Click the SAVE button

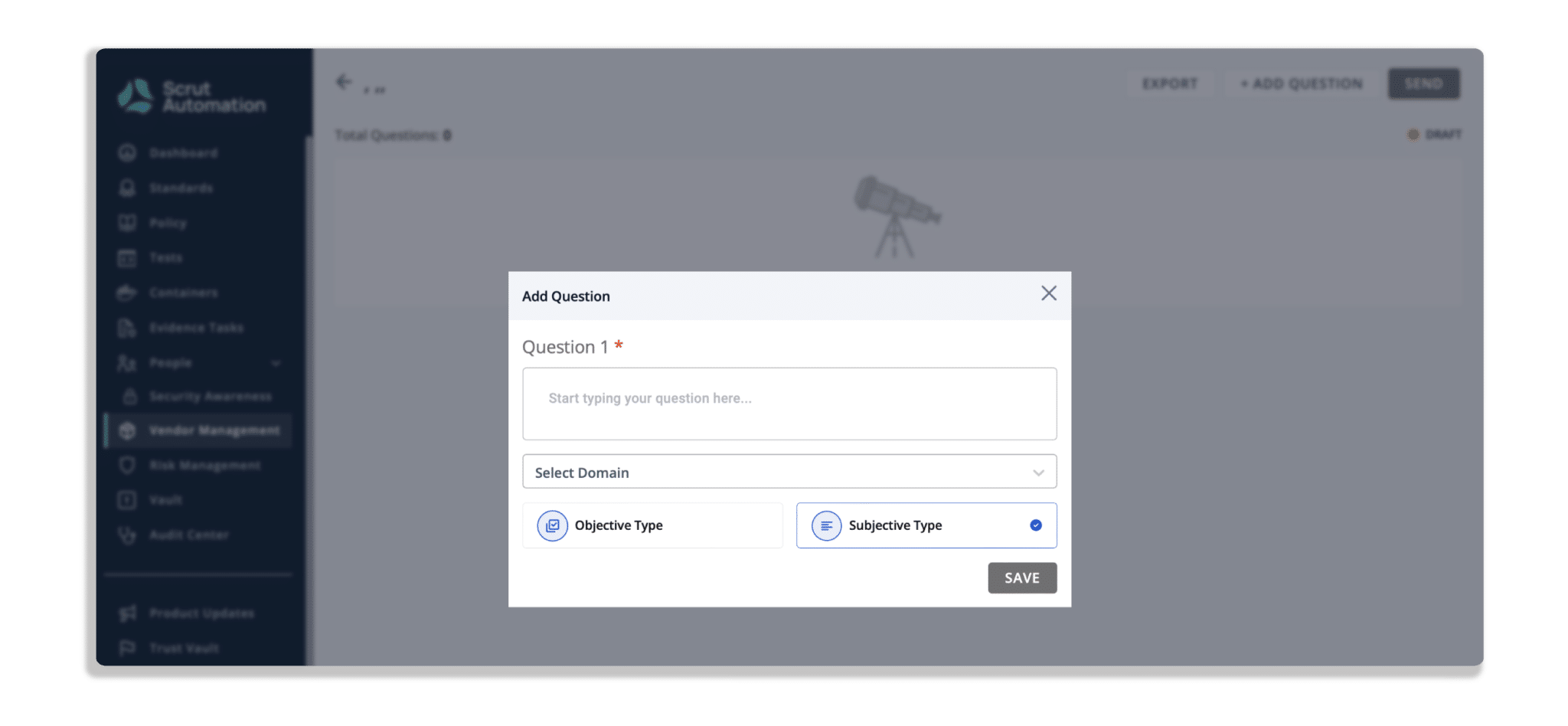[1022, 578]
